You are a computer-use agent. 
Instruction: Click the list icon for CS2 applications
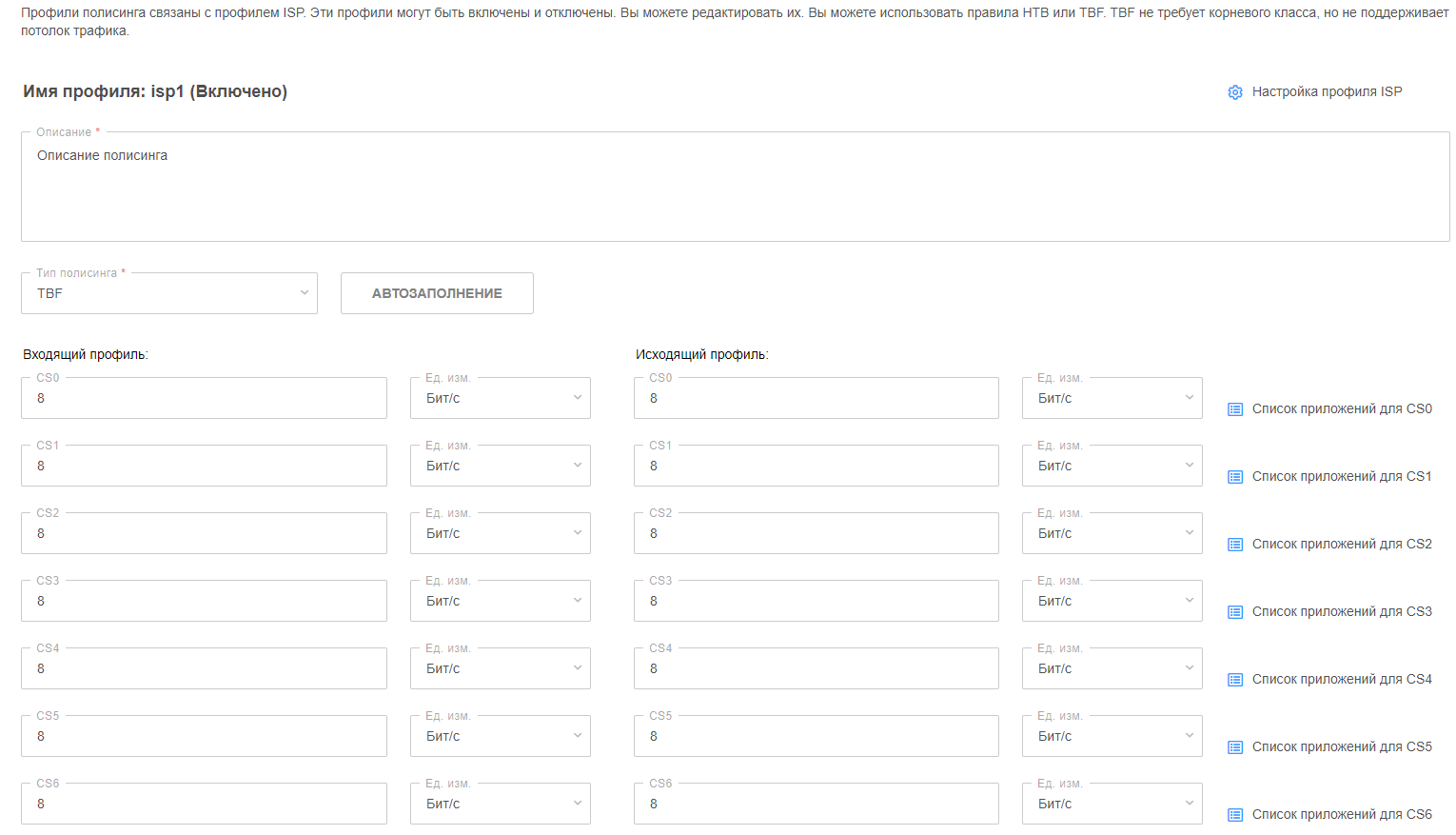(1235, 545)
